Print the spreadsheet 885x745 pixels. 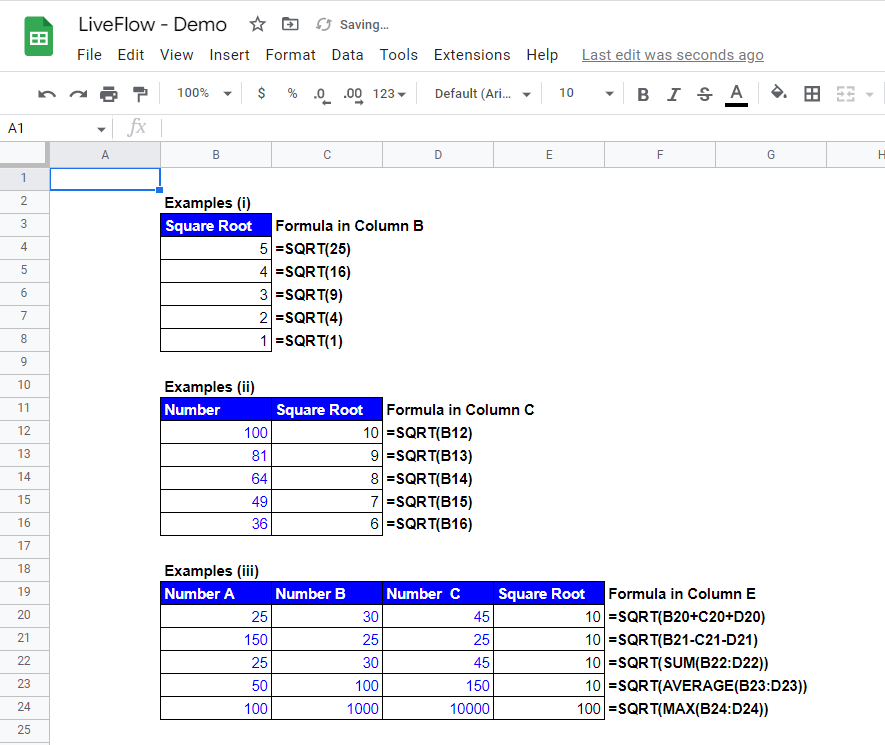[x=108, y=94]
